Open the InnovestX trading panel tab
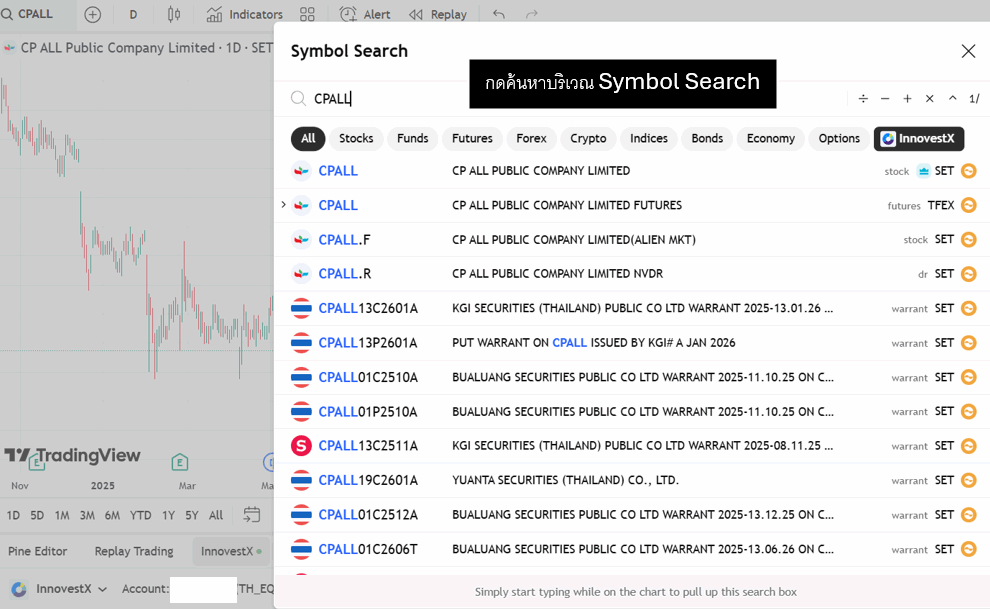This screenshot has height=609, width=990. click(230, 551)
